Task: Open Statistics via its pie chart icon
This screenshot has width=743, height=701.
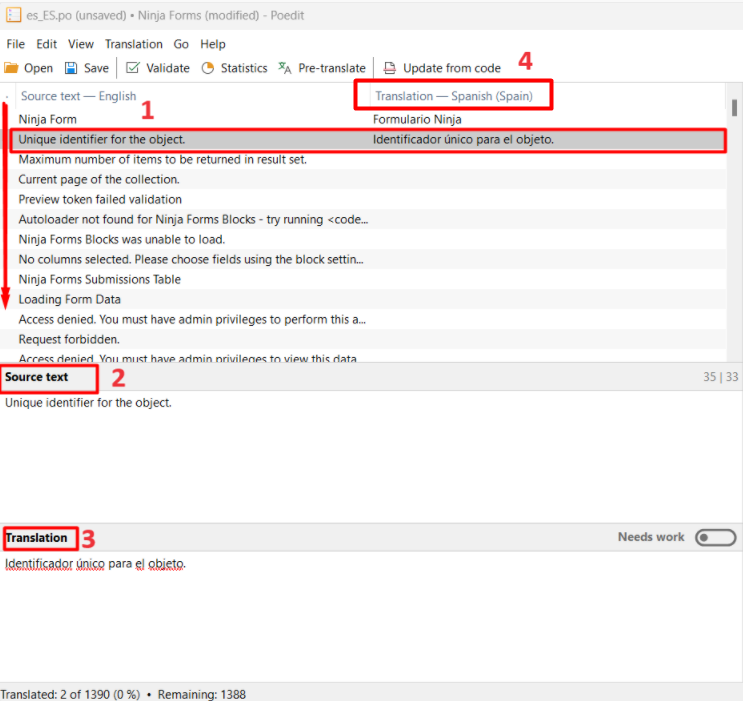Action: pyautogui.click(x=208, y=68)
